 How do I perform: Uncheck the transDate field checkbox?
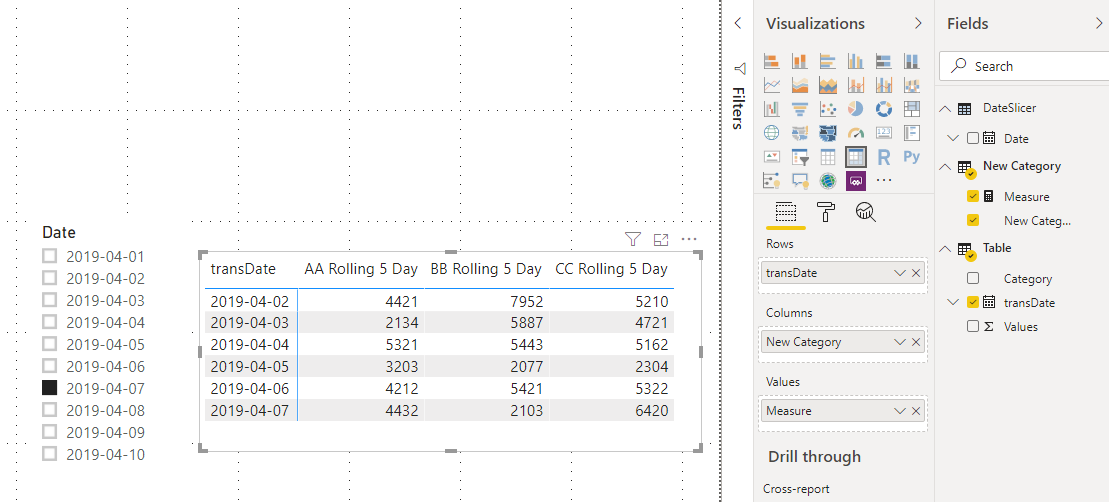point(972,303)
